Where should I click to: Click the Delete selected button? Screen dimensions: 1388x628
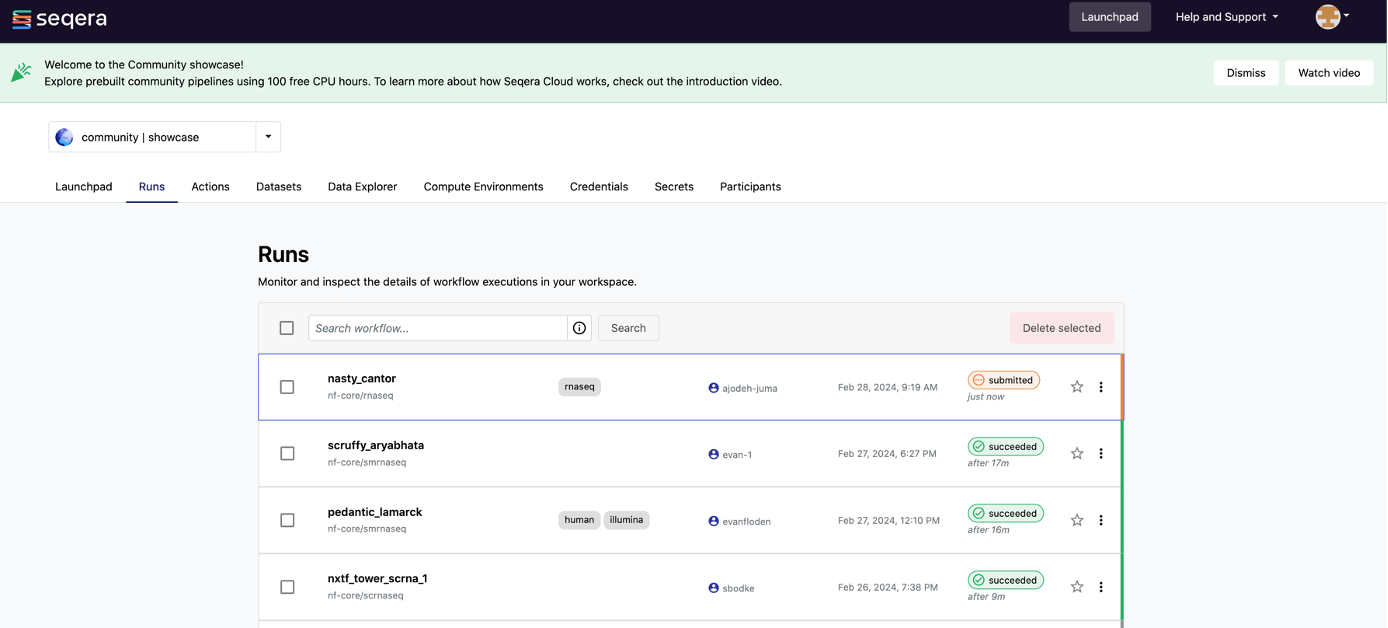[1061, 328]
